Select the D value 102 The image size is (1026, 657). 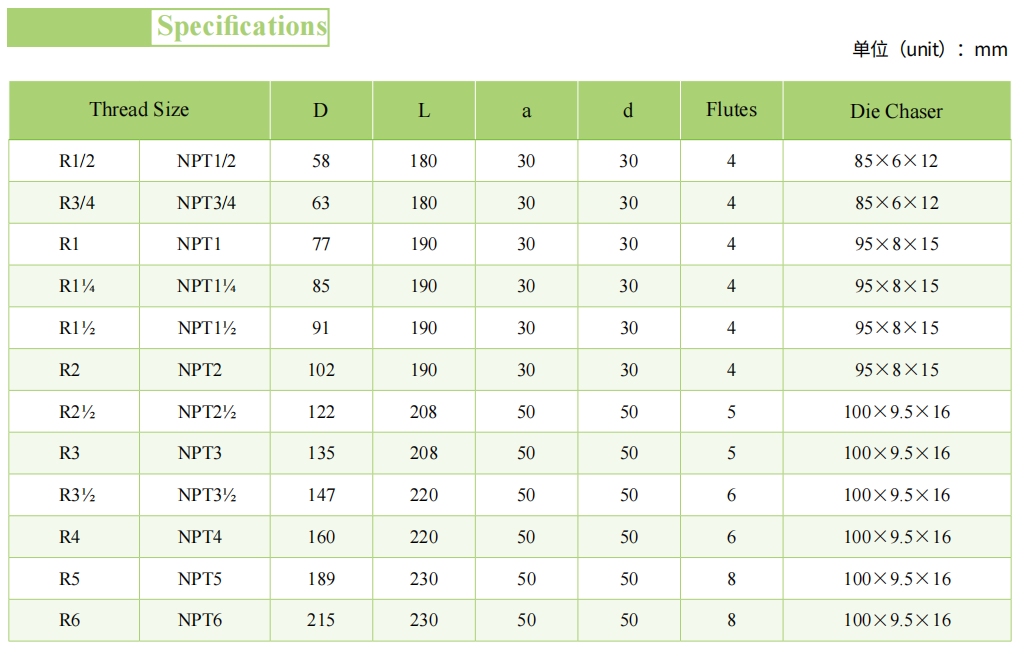(x=321, y=370)
